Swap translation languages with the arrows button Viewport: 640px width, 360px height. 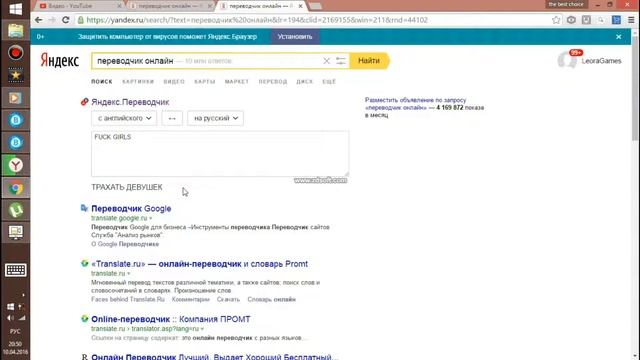point(172,118)
